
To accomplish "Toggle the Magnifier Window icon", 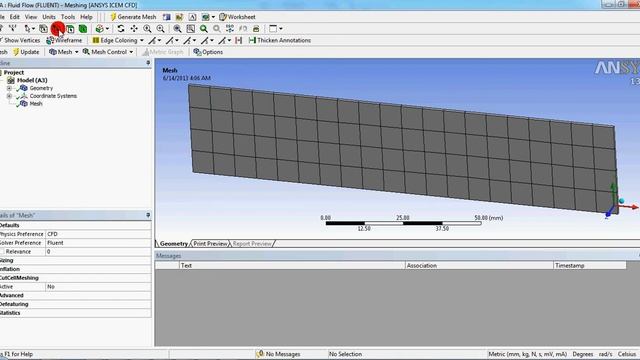I will (x=190, y=29).
